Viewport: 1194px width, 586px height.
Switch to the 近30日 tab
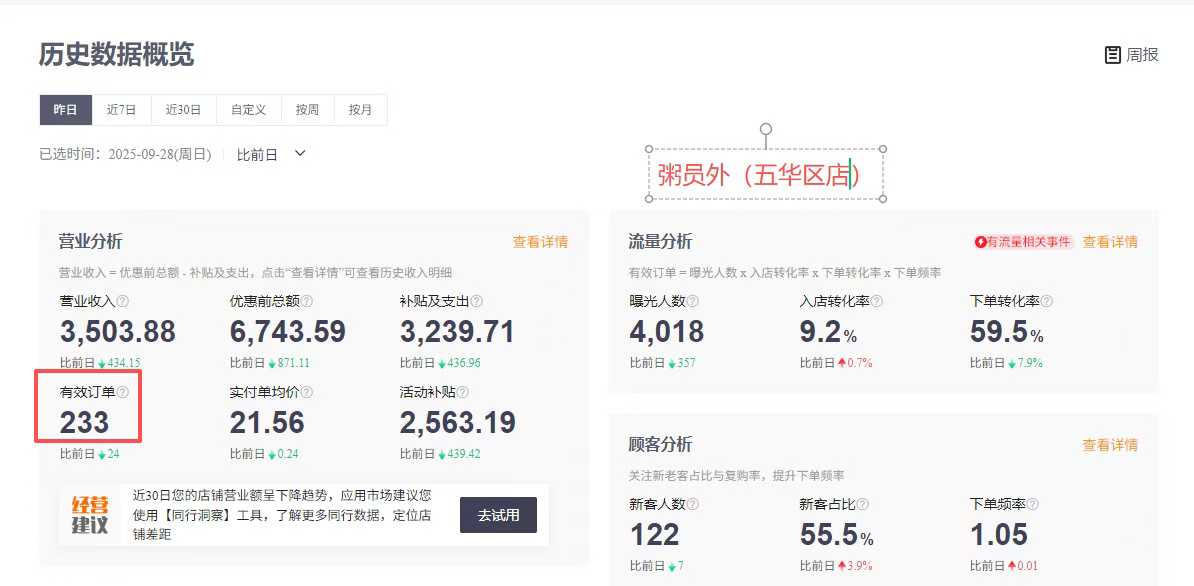183,110
